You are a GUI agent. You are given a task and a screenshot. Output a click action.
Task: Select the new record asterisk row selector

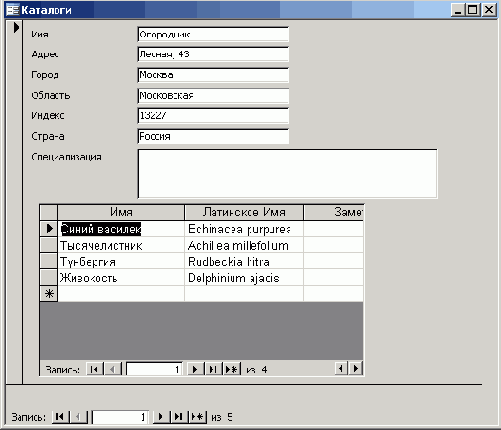(x=49, y=294)
